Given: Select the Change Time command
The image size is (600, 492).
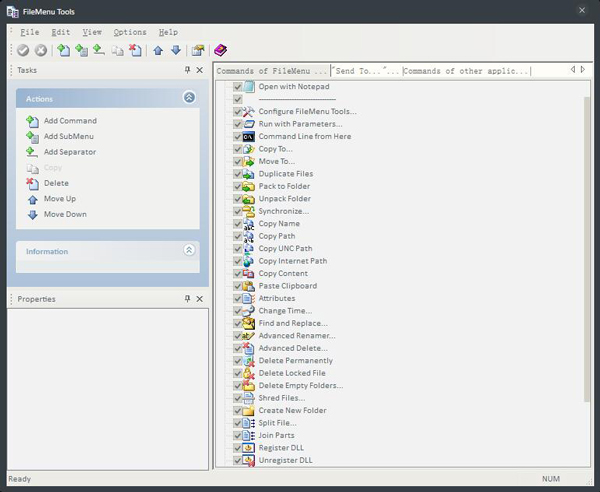Looking at the screenshot, I should click(285, 311).
